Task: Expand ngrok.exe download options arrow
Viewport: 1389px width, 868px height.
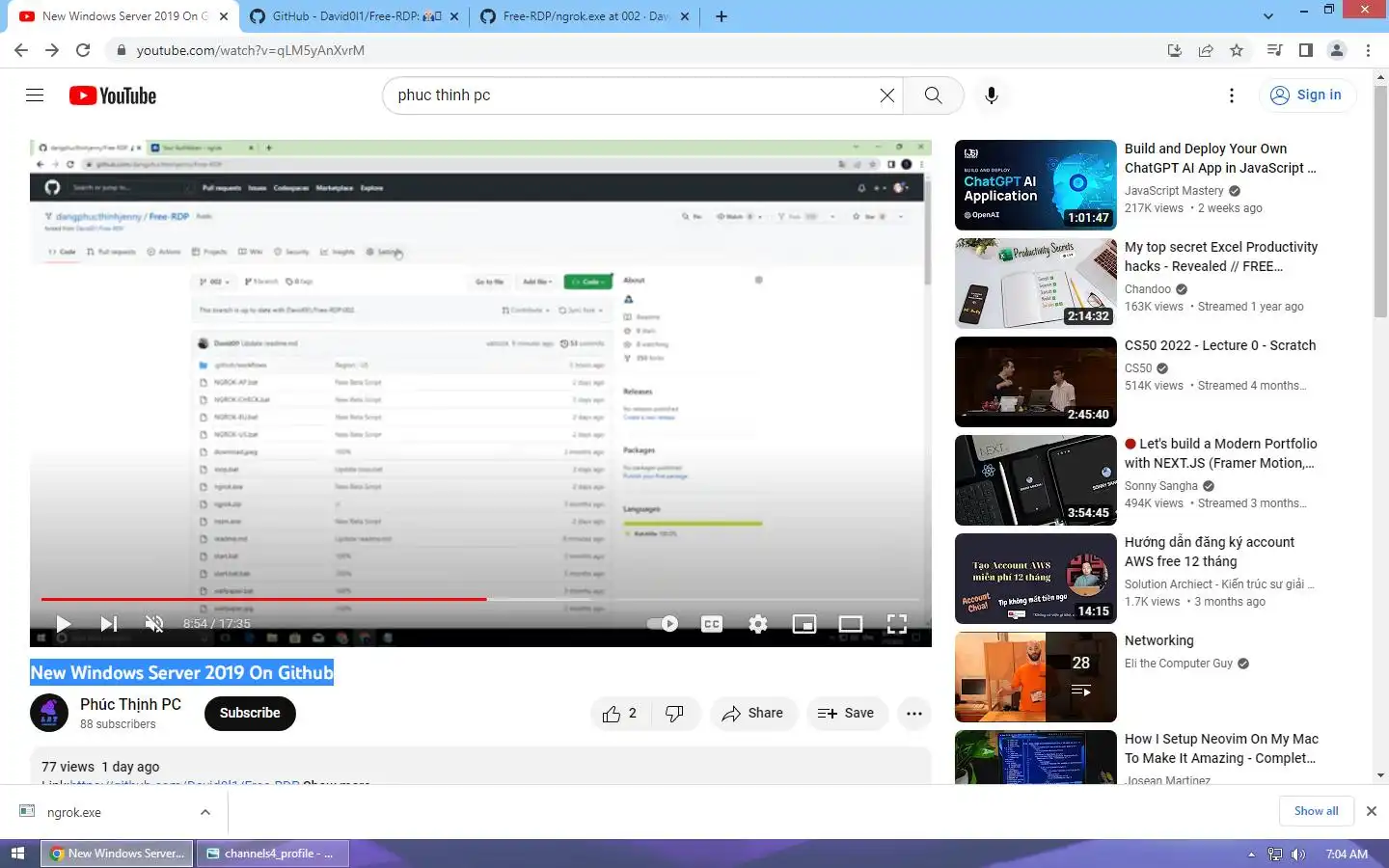Action: pyautogui.click(x=205, y=812)
